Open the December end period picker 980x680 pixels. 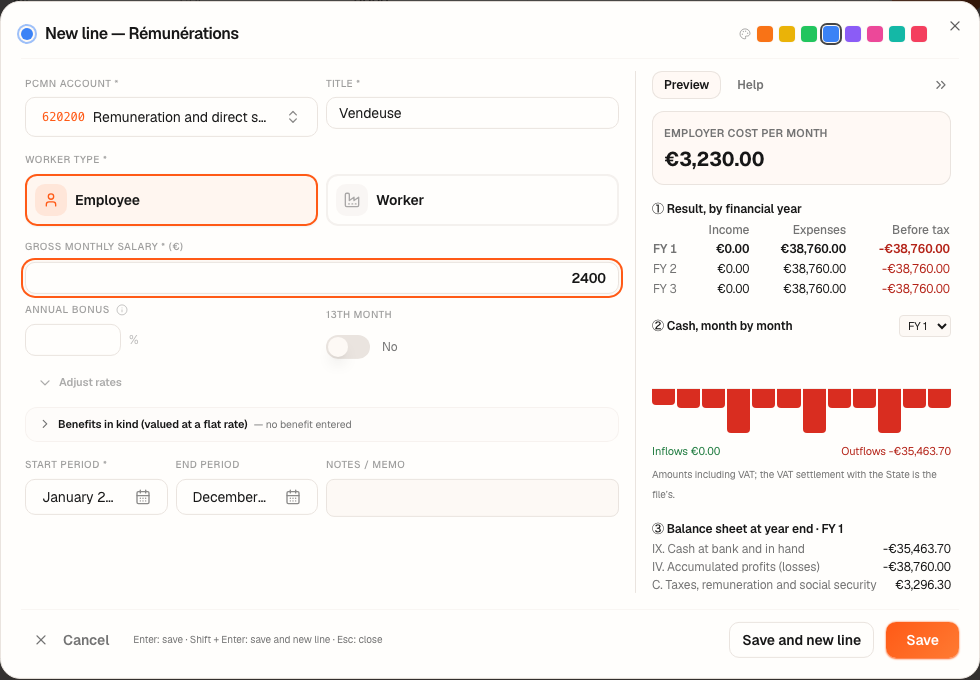[247, 497]
